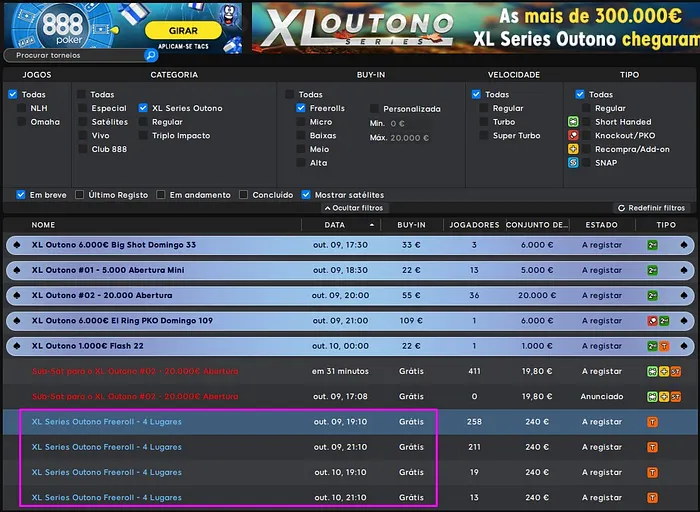Enable Satélites category checkbox

[x=83, y=122]
